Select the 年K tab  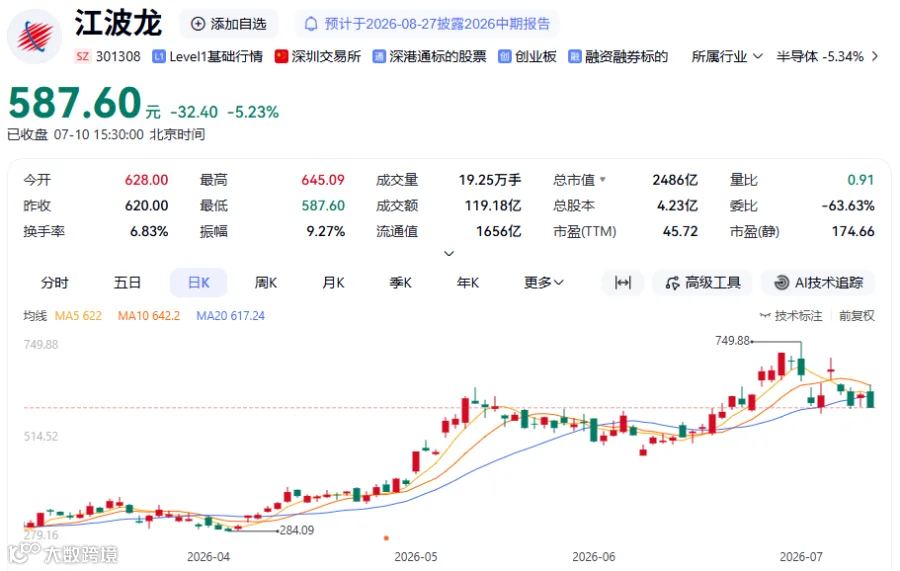pos(467,283)
